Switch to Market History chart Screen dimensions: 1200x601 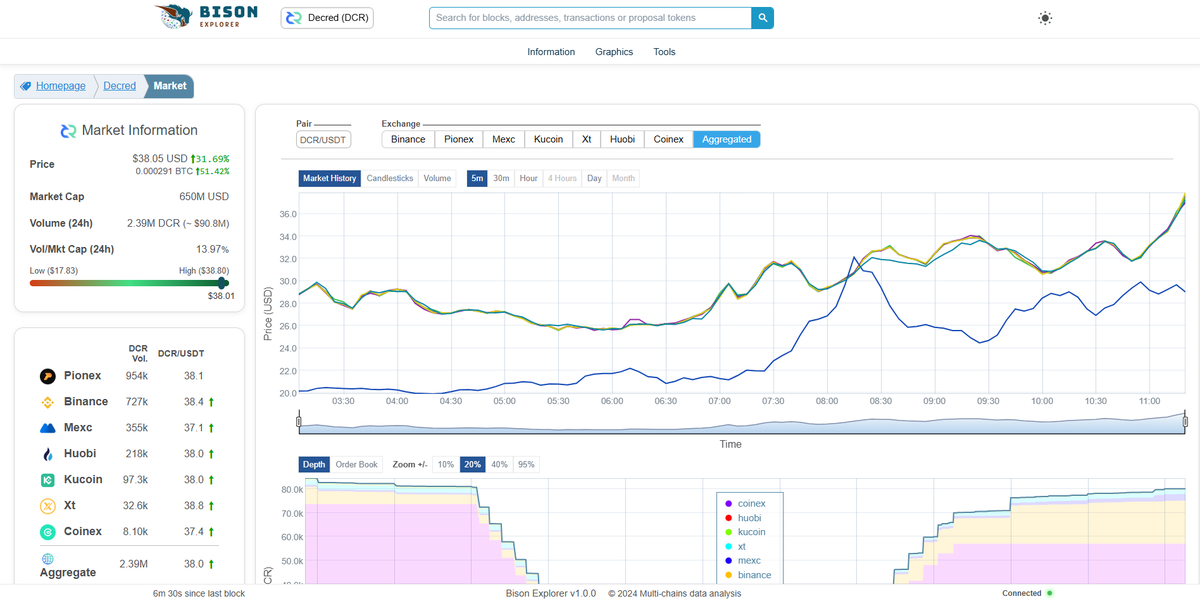330,179
